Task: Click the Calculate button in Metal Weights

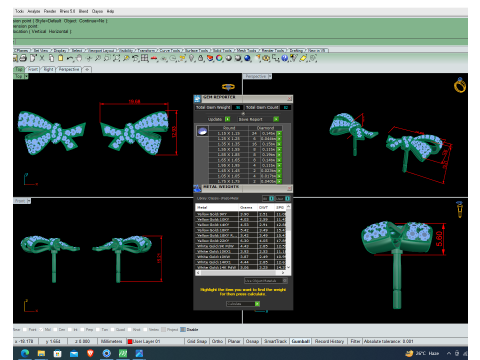Action: point(243,304)
